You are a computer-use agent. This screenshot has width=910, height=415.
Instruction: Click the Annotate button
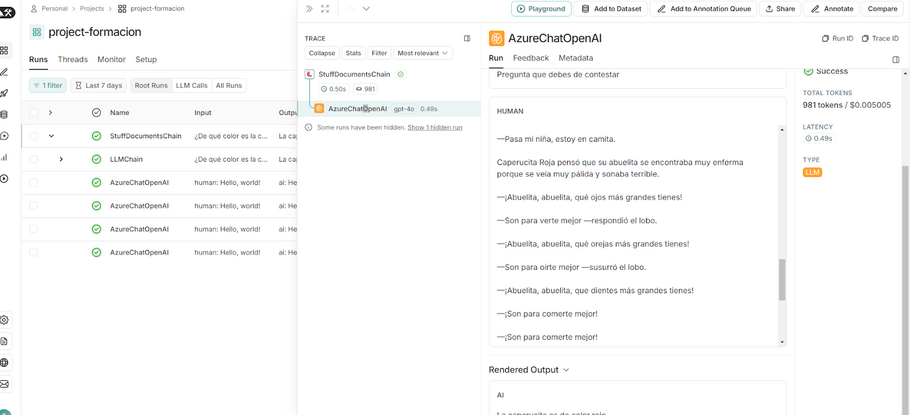click(x=832, y=9)
